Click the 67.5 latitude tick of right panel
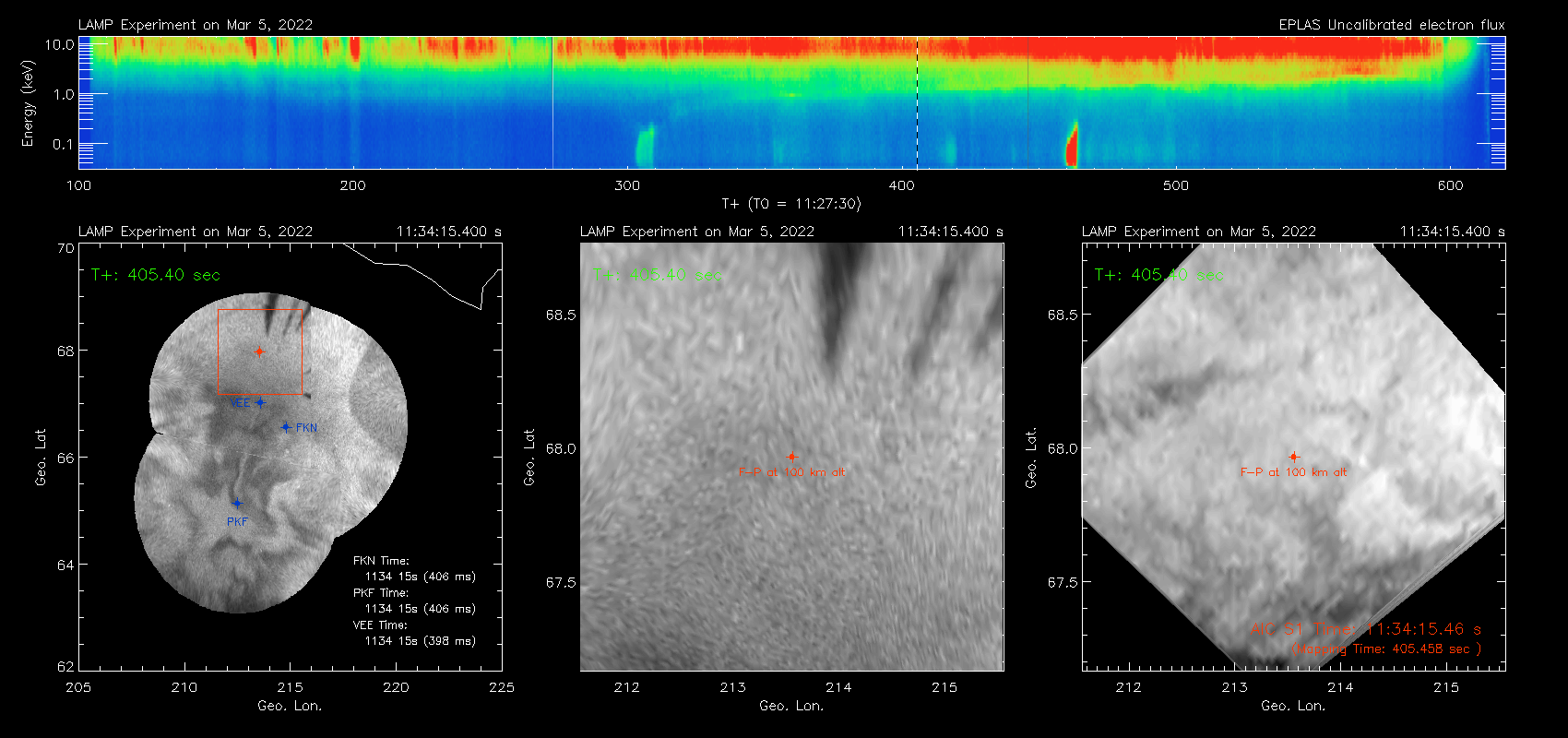1568x738 pixels. point(1063,582)
